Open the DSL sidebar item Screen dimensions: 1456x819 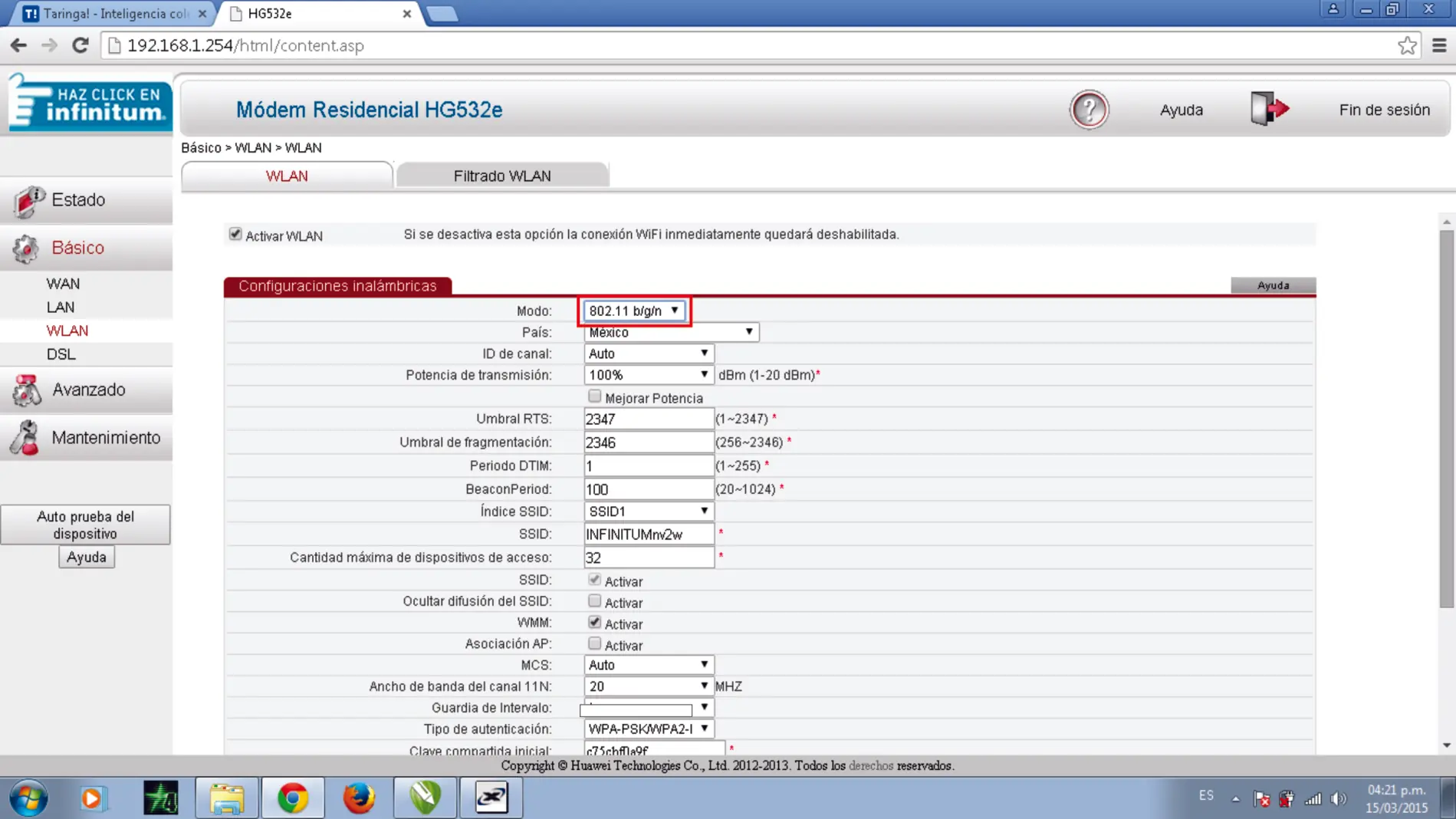(61, 354)
